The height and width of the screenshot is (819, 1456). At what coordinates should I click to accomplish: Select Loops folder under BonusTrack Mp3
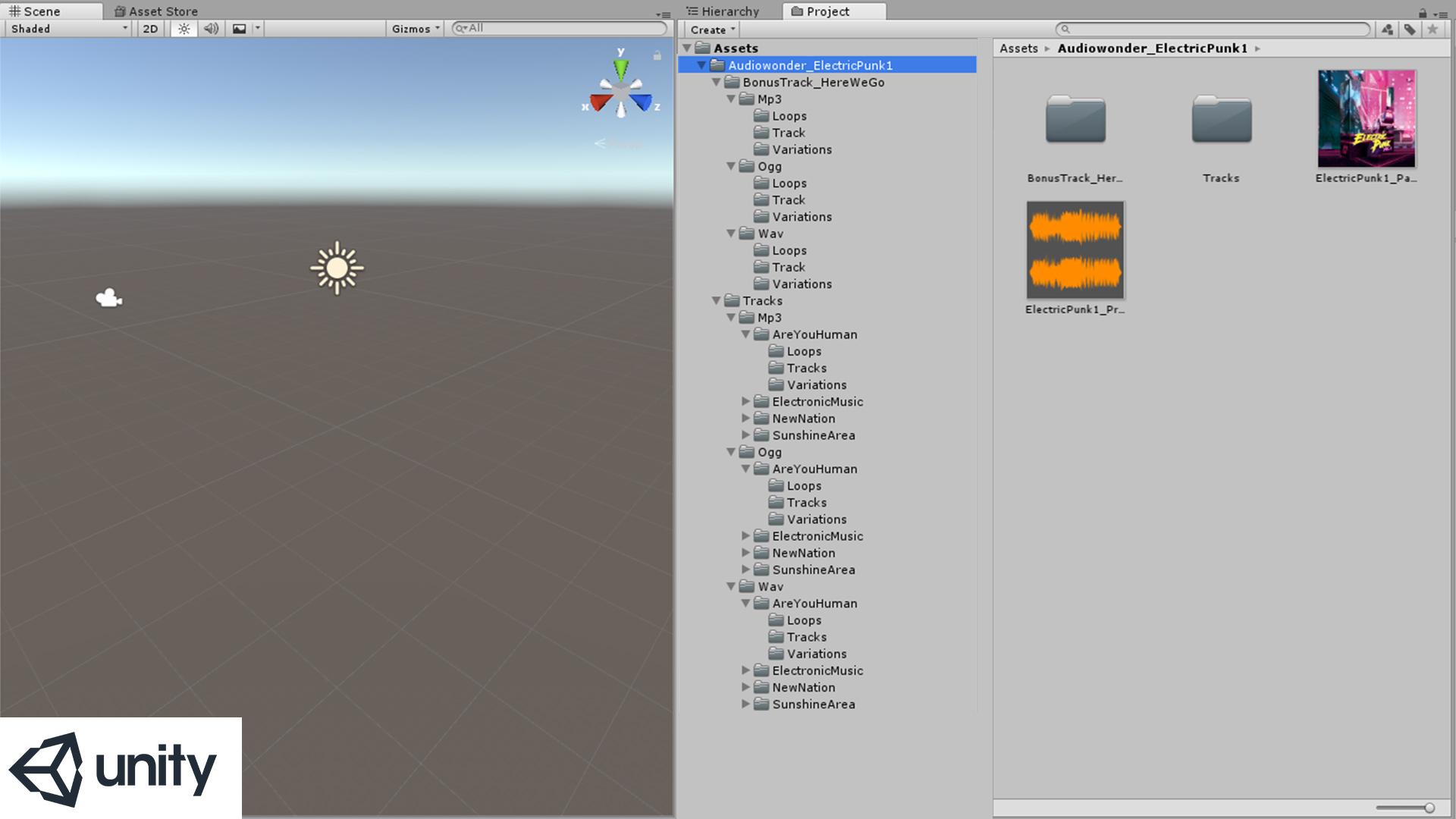point(789,116)
